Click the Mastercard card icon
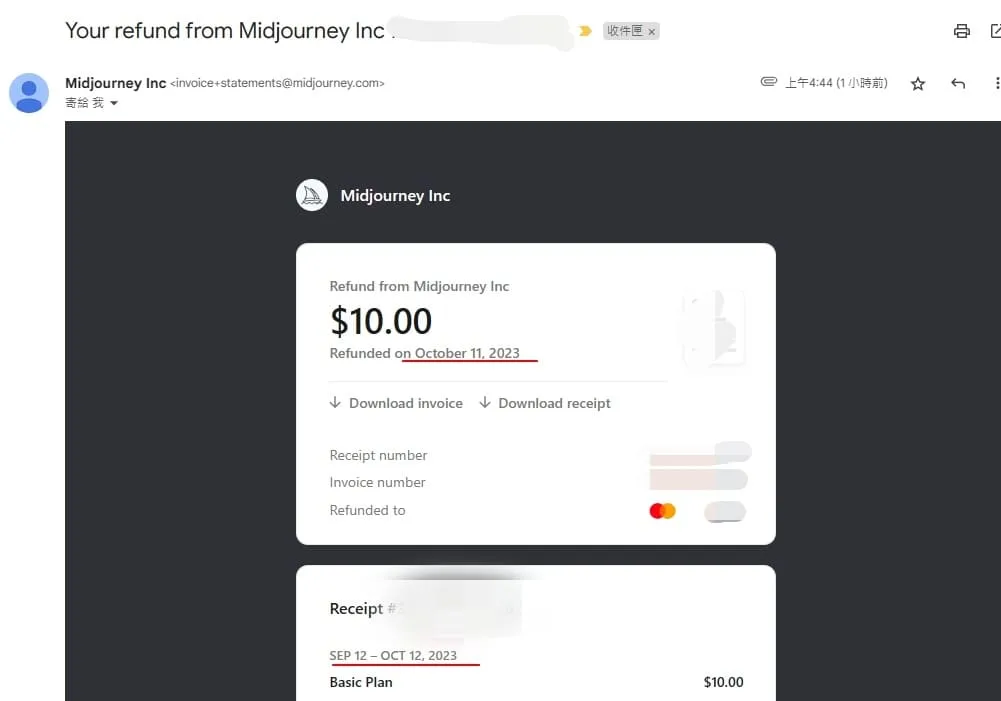This screenshot has height=701, width=1001. tap(662, 511)
